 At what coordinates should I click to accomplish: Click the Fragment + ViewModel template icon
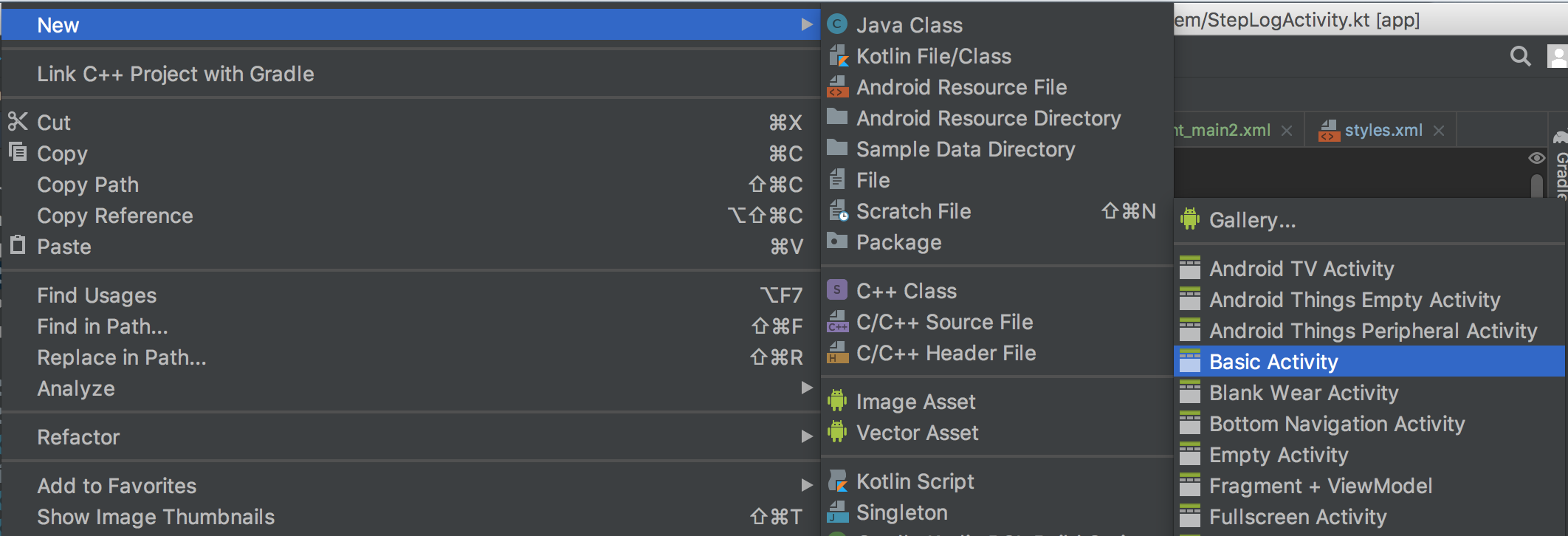coord(1189,484)
